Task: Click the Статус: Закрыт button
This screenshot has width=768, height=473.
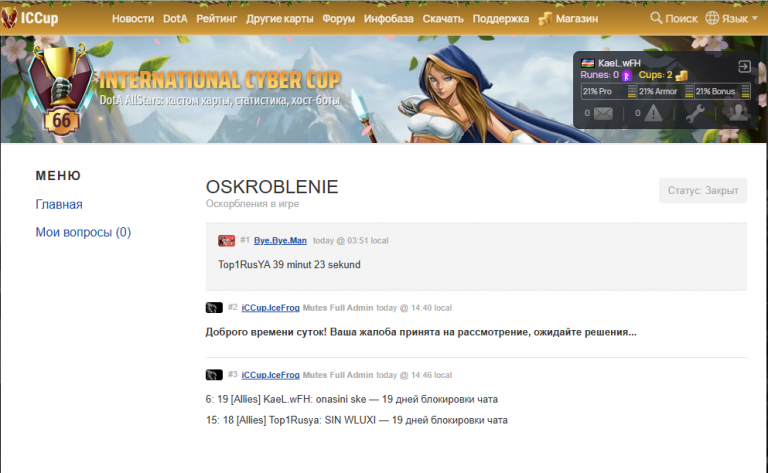Action: point(703,190)
